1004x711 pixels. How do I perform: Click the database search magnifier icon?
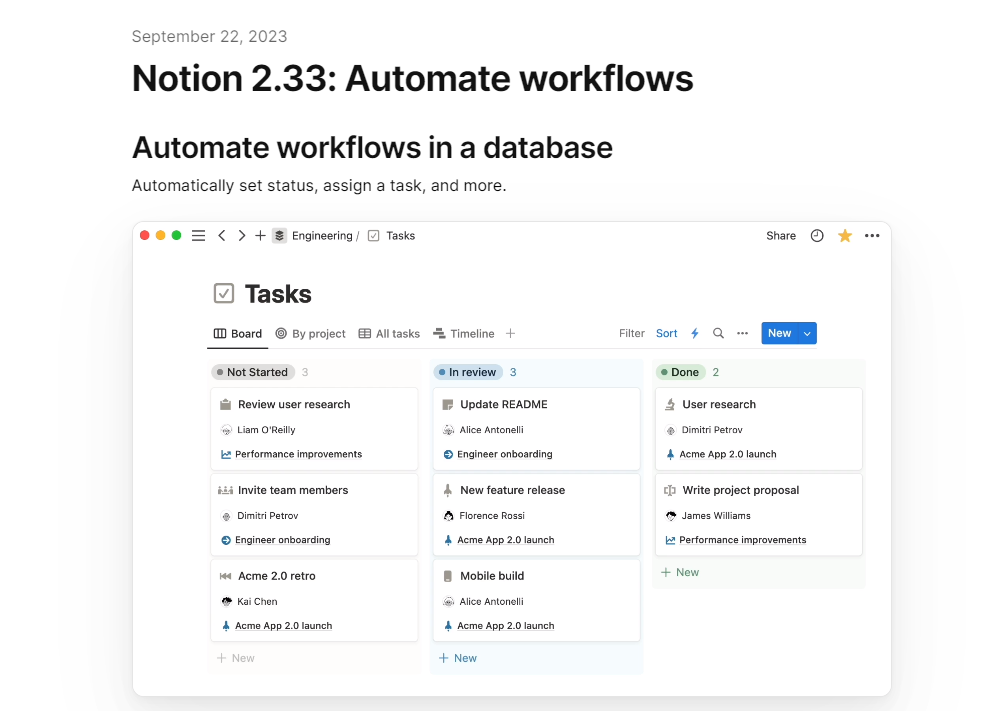pos(718,333)
